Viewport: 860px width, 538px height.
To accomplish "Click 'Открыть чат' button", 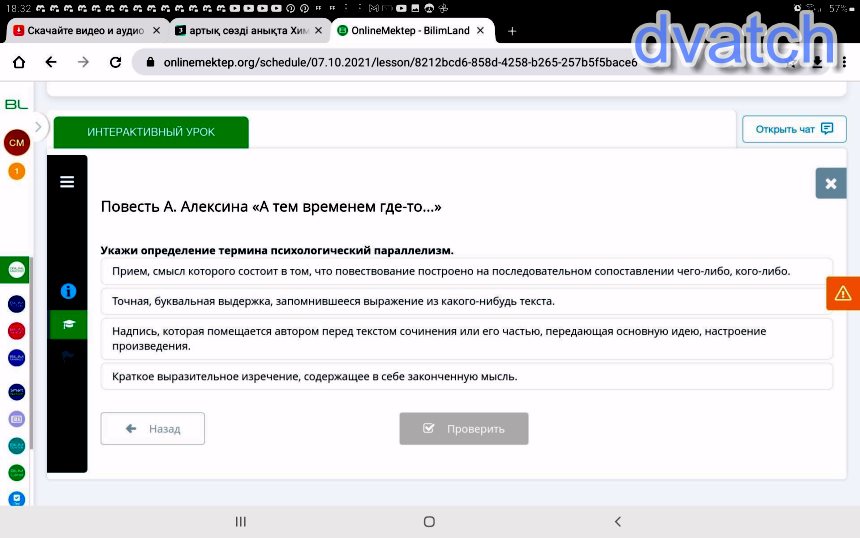I will click(794, 129).
